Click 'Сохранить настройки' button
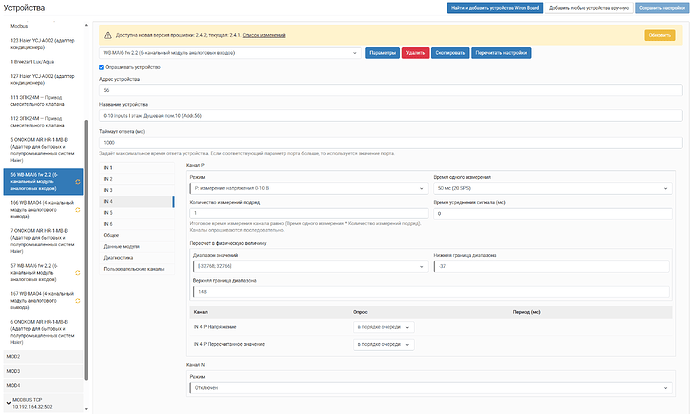The height and width of the screenshot is (414, 690). click(x=661, y=8)
